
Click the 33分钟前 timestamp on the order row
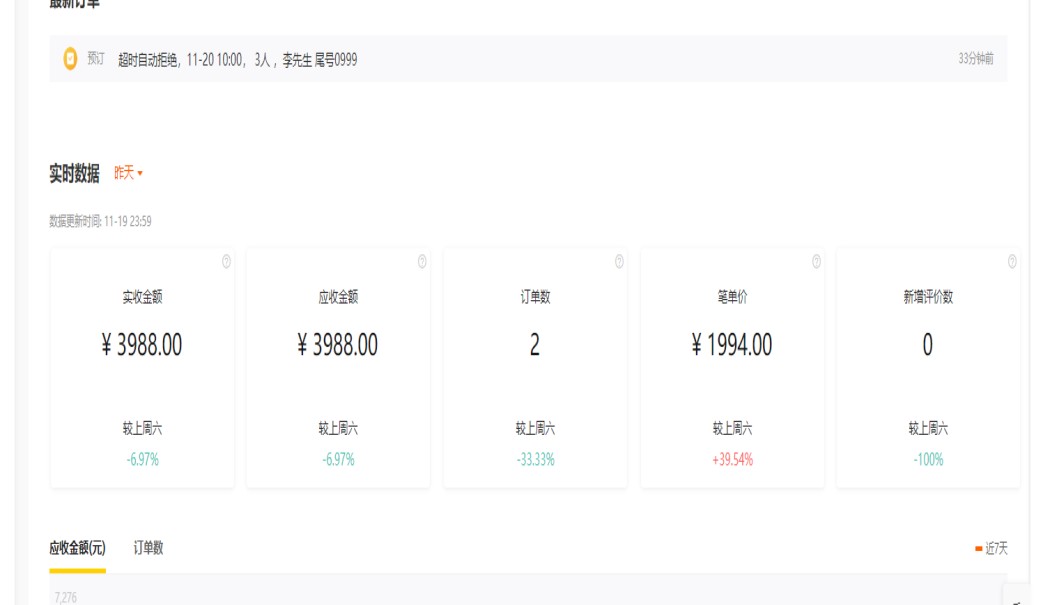[x=975, y=59]
